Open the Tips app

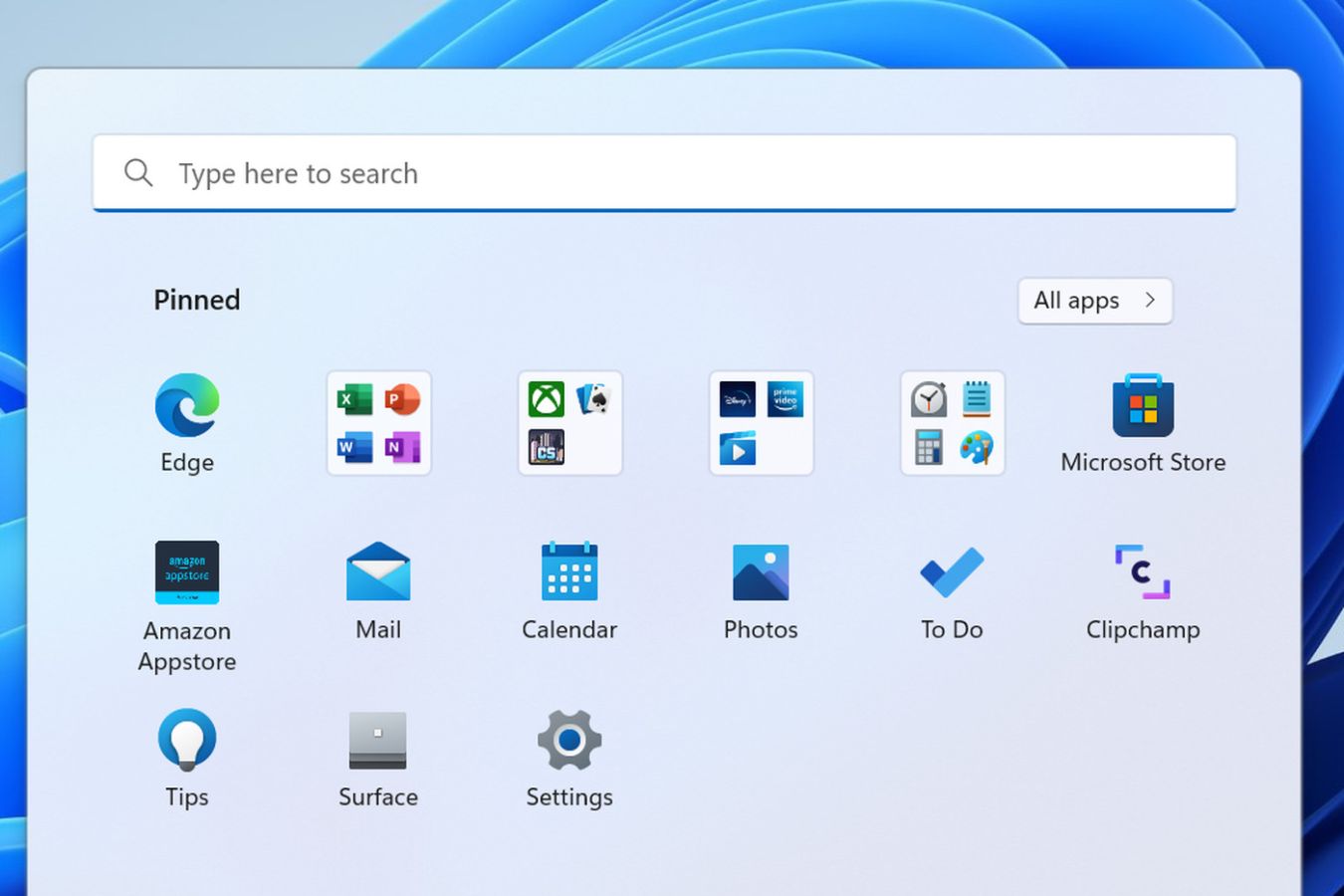187,740
